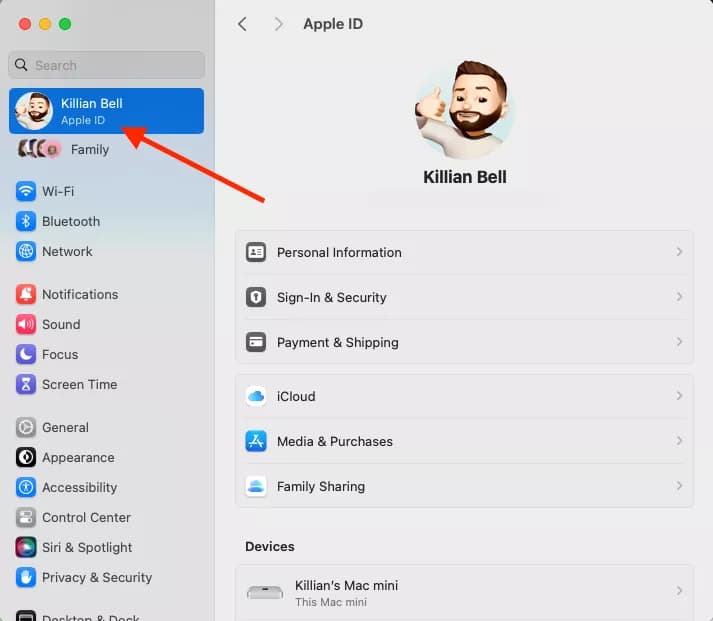
Task: Open Network label in sidebar
Action: pos(67,251)
